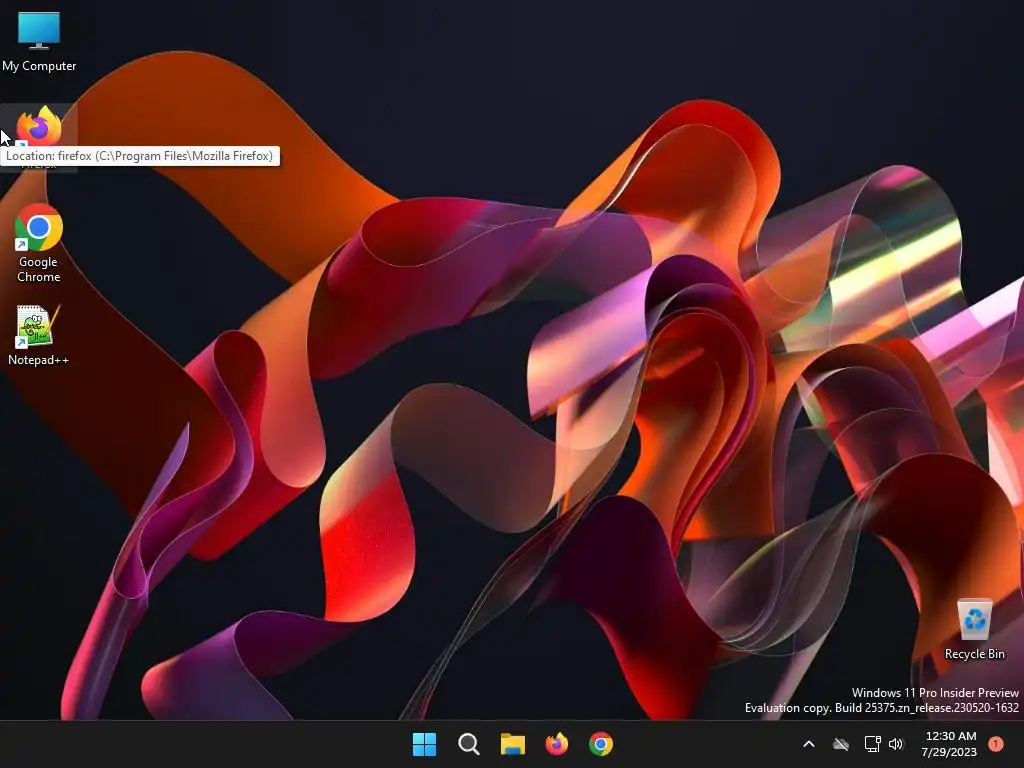The image size is (1024, 768).
Task: Show hidden system tray icons
Action: (808, 744)
